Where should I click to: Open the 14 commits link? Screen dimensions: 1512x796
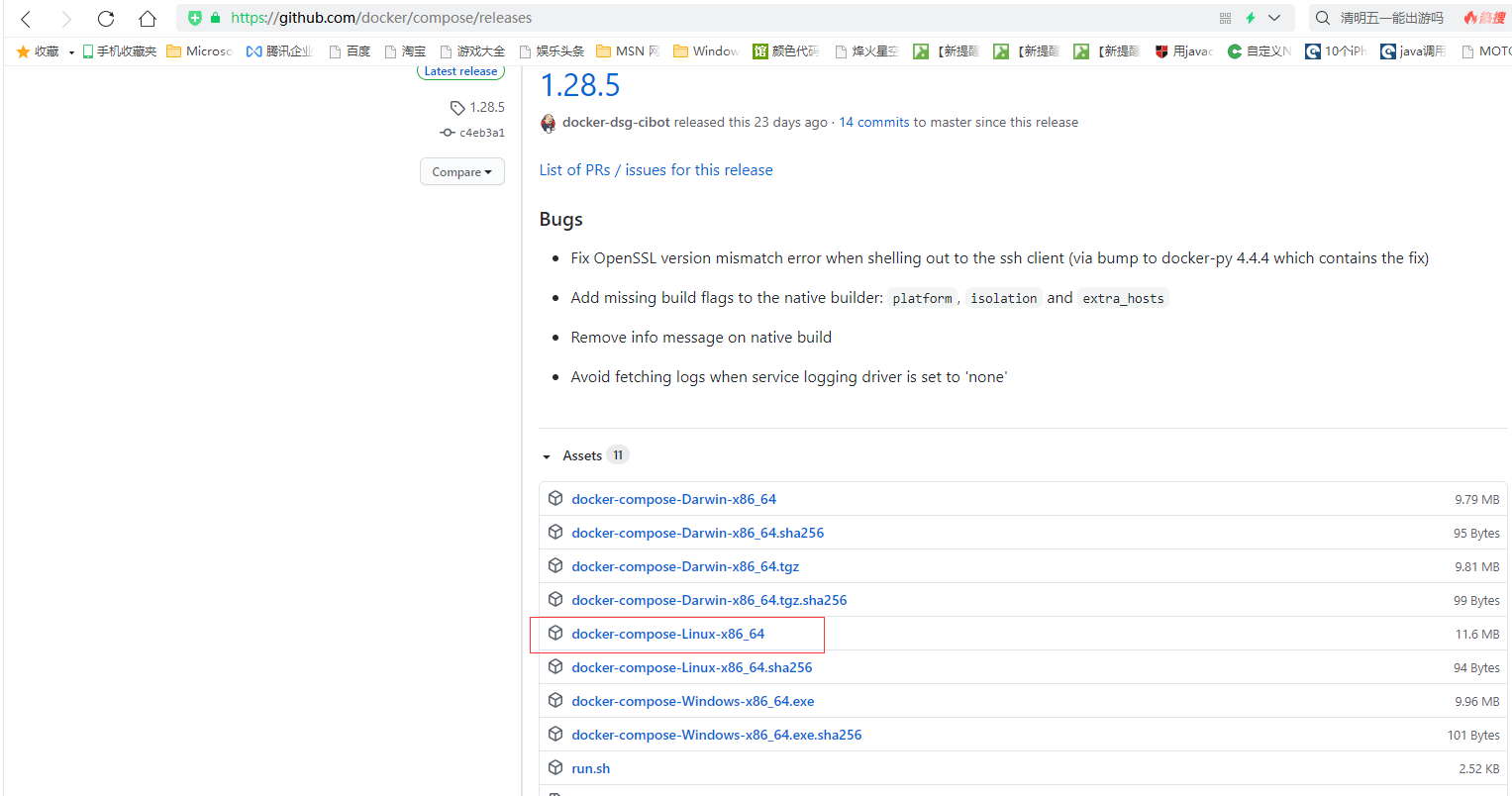[x=874, y=123]
